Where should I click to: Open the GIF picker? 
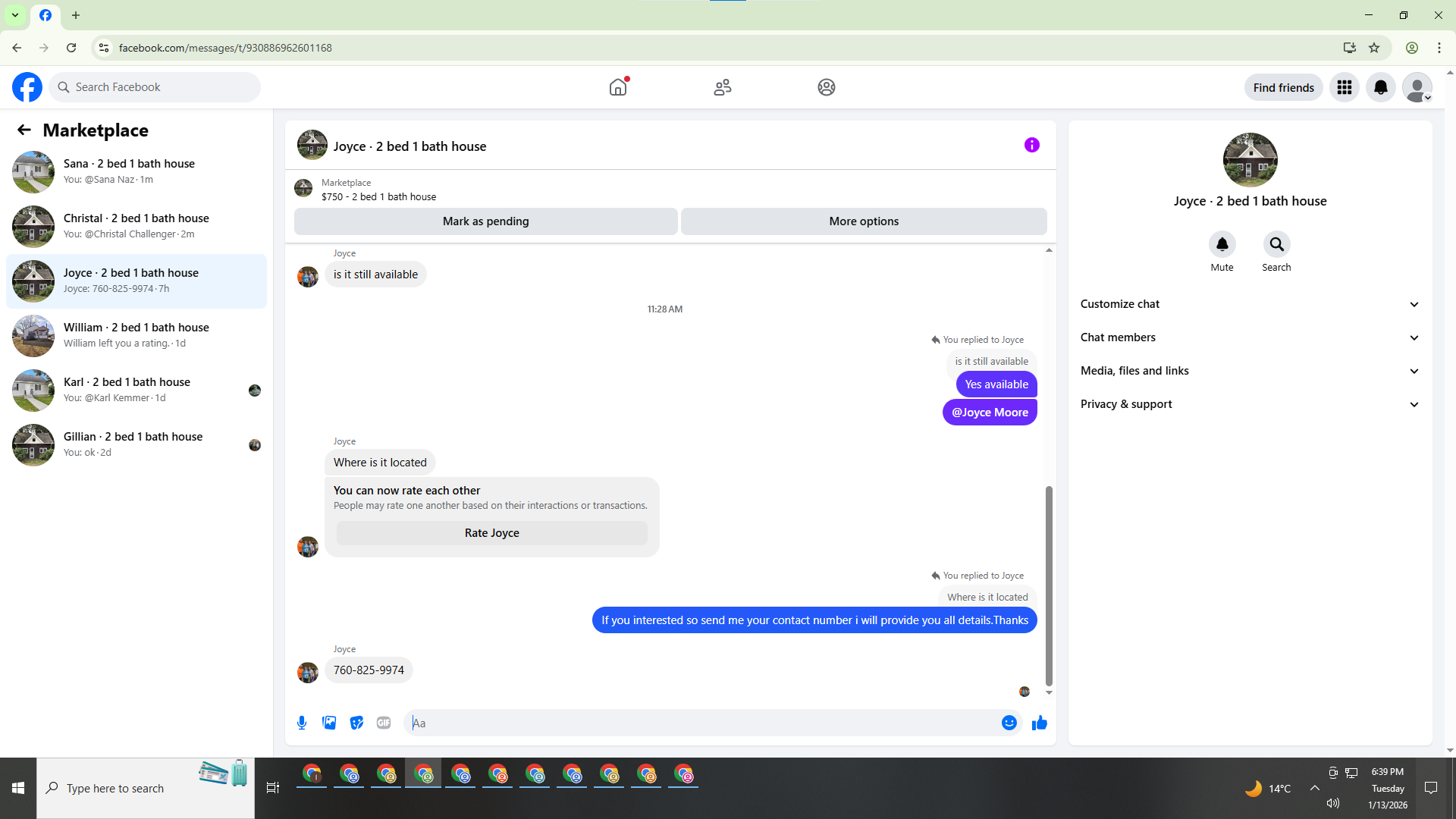pyautogui.click(x=384, y=723)
